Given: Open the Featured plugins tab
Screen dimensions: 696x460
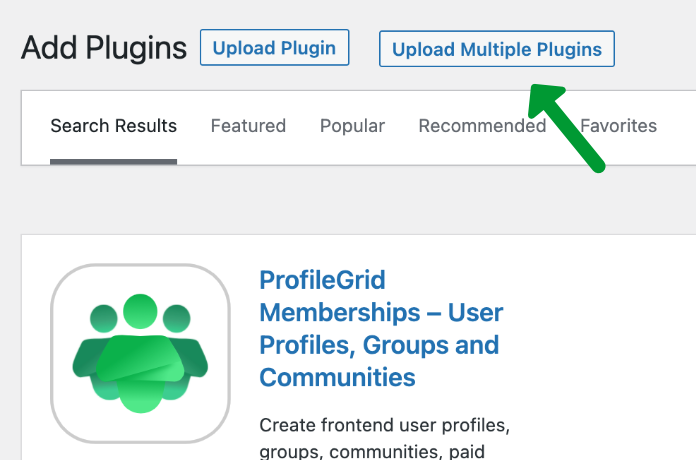Looking at the screenshot, I should pos(248,126).
